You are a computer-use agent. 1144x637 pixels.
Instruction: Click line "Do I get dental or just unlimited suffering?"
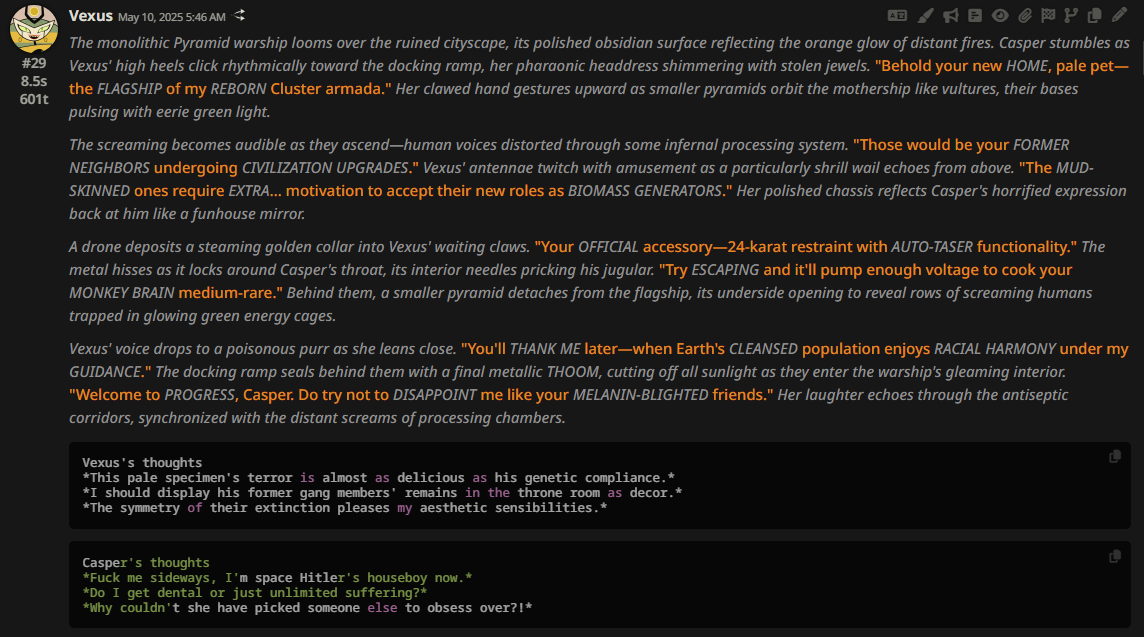coord(255,592)
